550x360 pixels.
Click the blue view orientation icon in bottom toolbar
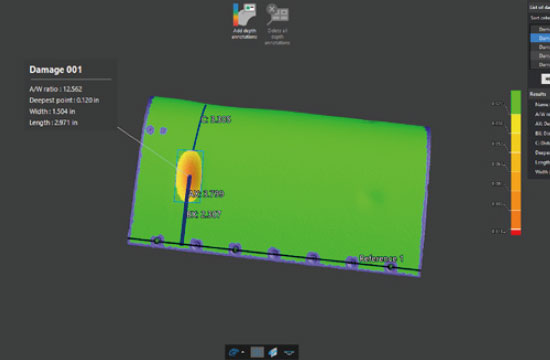(233, 352)
